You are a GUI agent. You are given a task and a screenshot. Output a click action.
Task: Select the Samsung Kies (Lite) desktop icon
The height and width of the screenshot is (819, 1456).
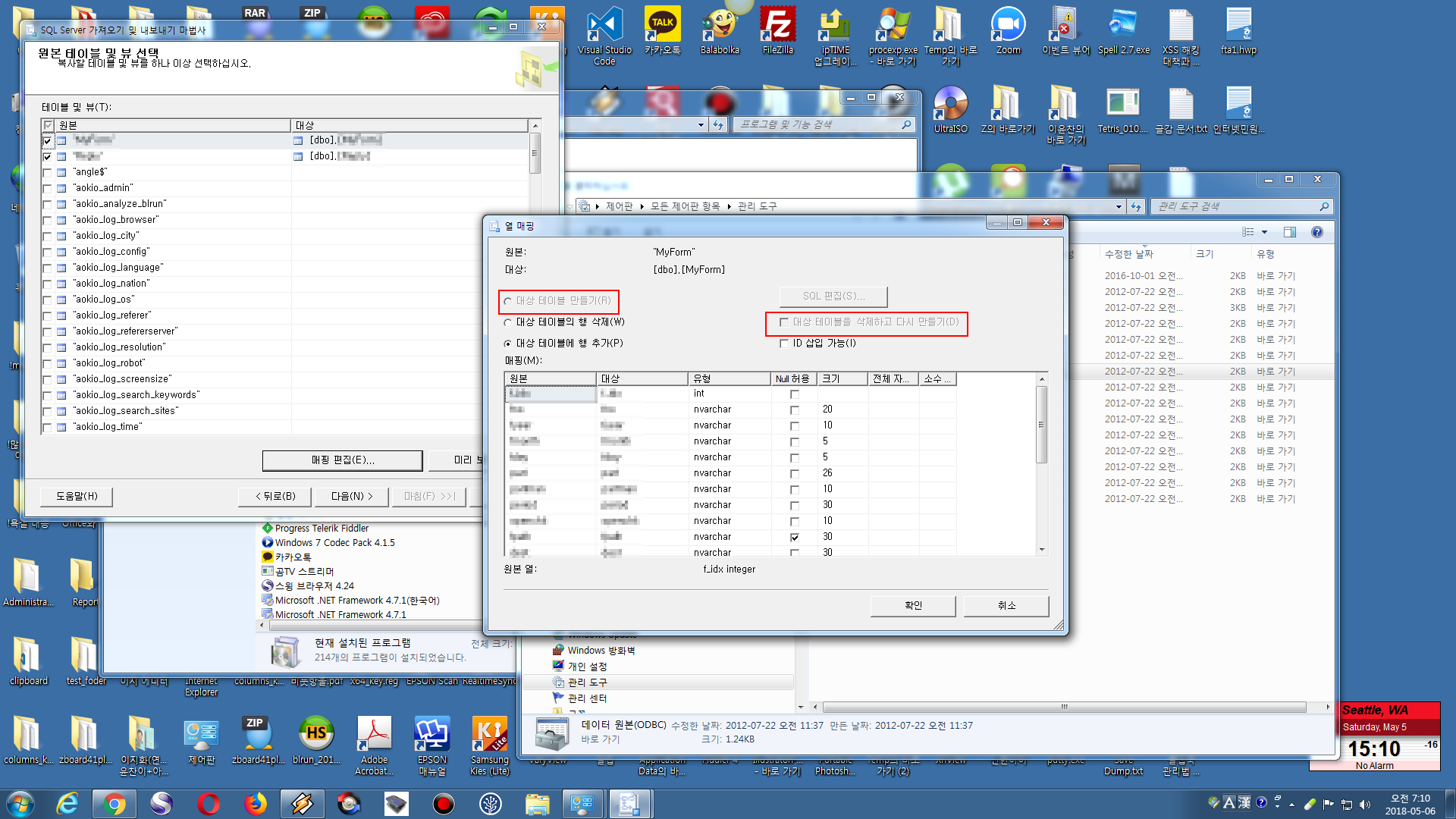pos(489,746)
